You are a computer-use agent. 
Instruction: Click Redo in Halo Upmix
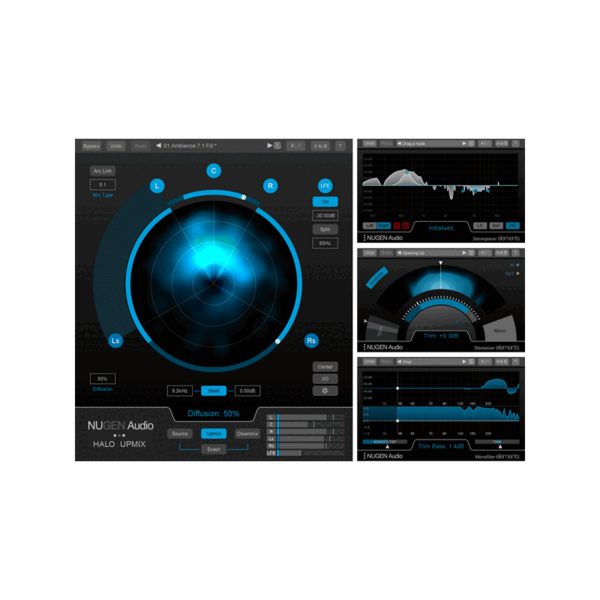tap(140, 146)
